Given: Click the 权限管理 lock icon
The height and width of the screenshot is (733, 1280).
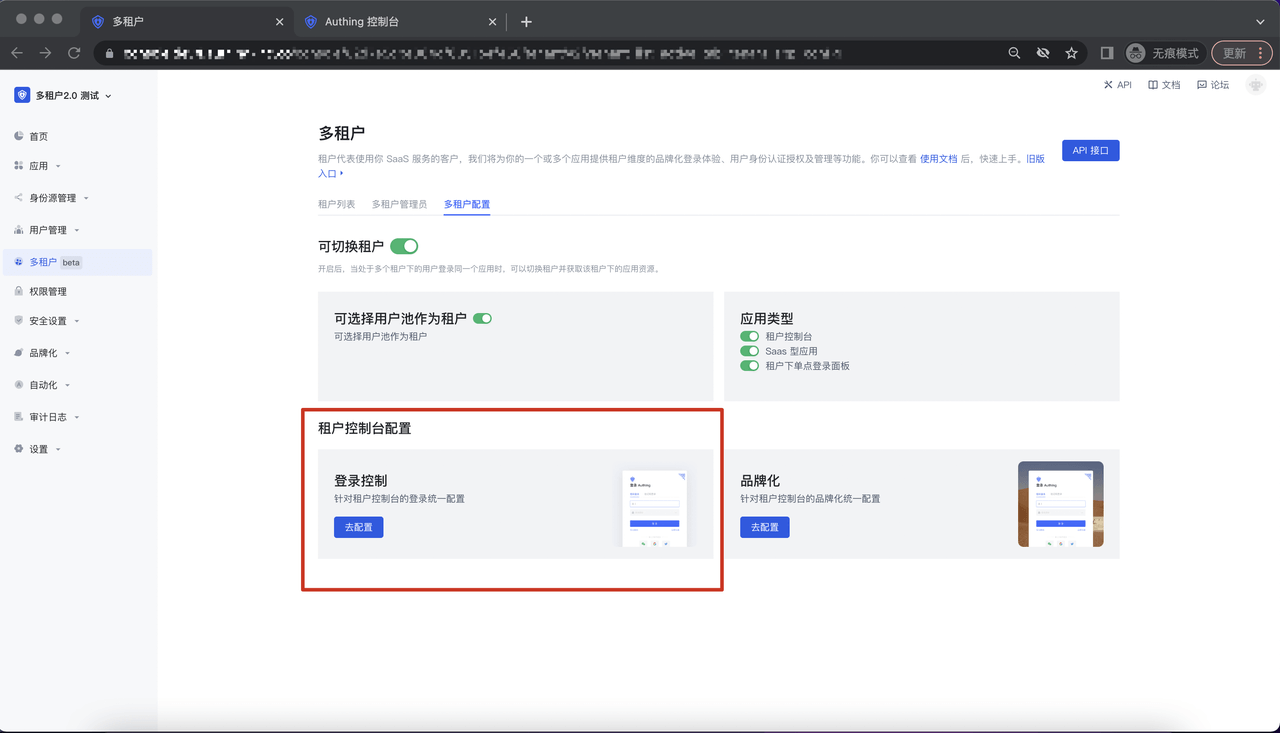Looking at the screenshot, I should (19, 291).
